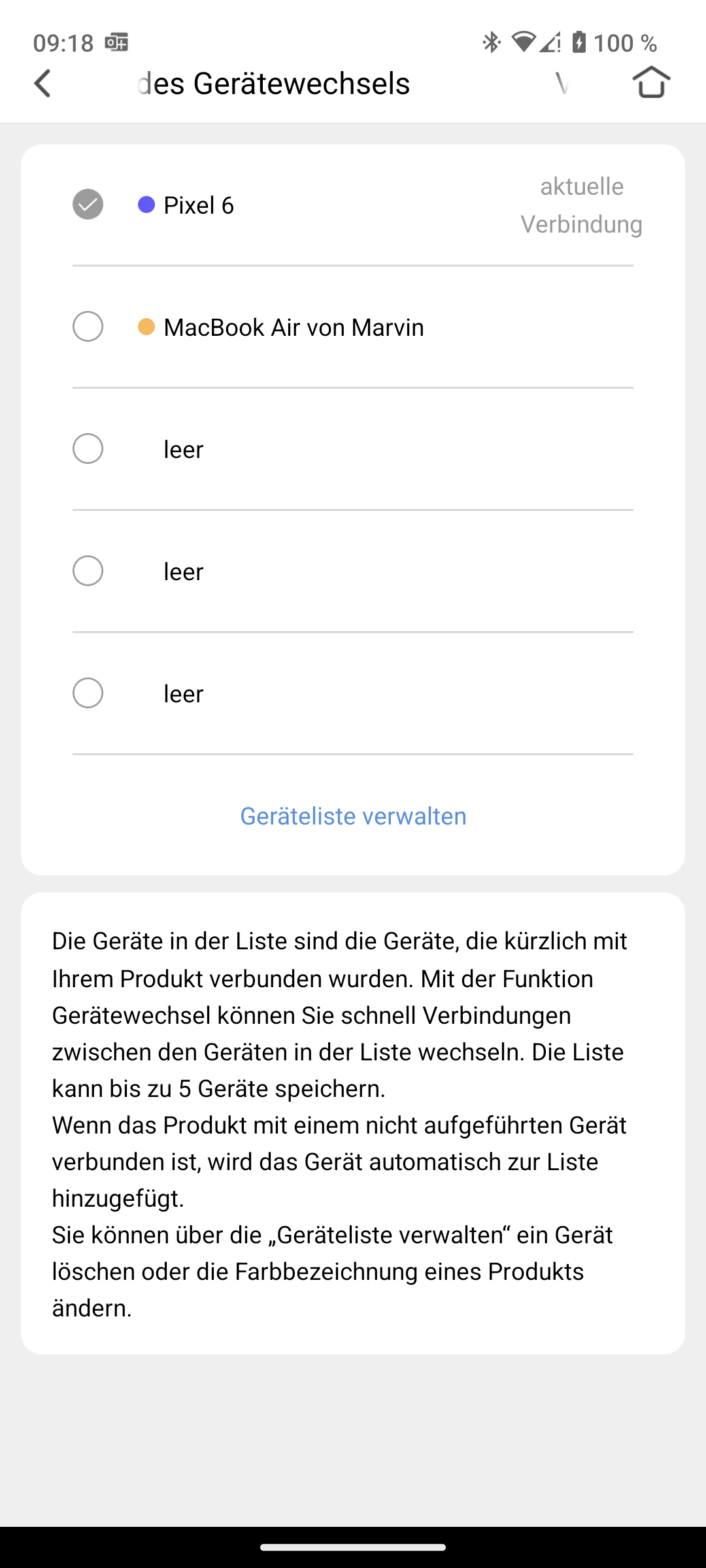Screen dimensions: 706x1568
Task: Tap the Outlook notification icon
Action: (x=117, y=42)
